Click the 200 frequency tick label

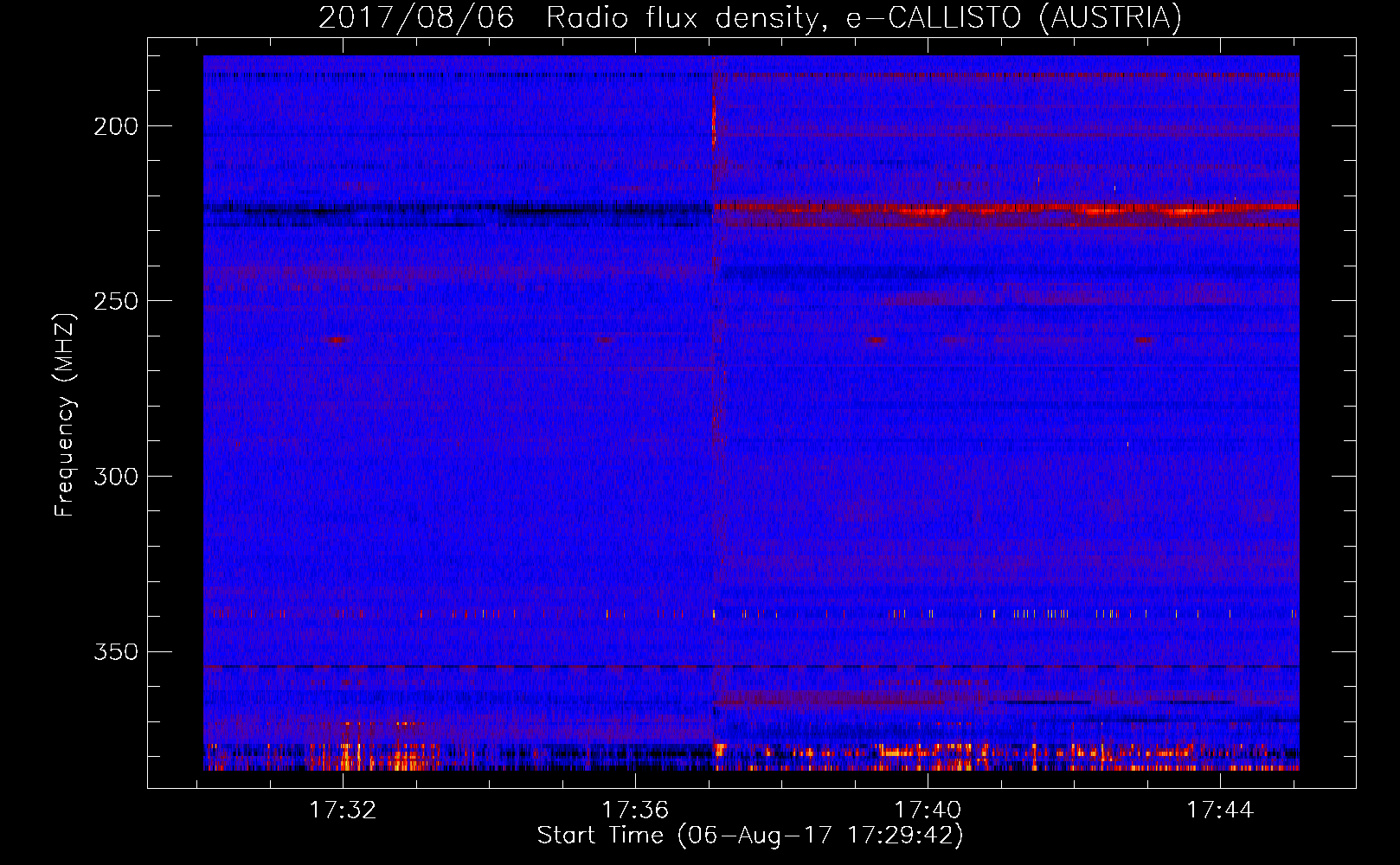click(x=116, y=127)
